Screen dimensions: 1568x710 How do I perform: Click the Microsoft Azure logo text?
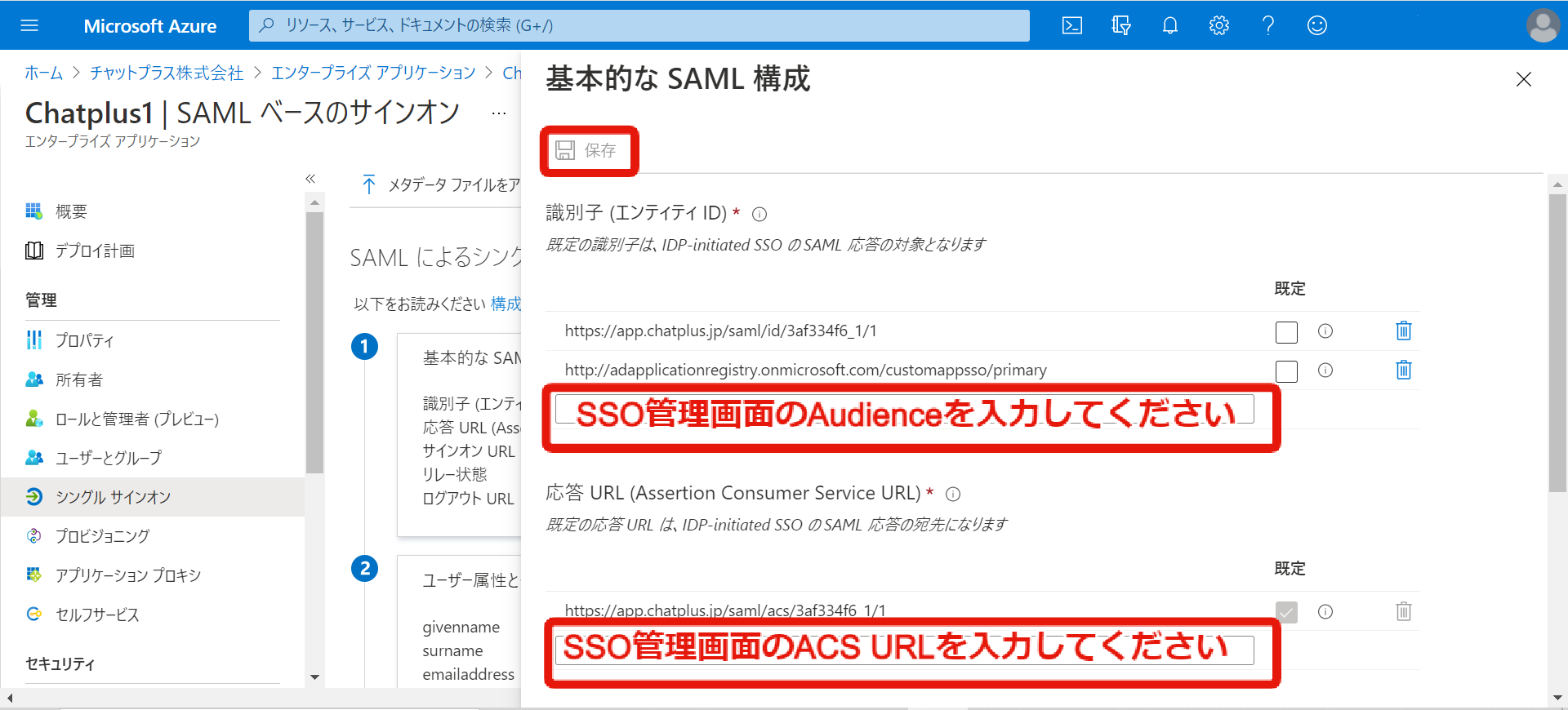click(150, 26)
